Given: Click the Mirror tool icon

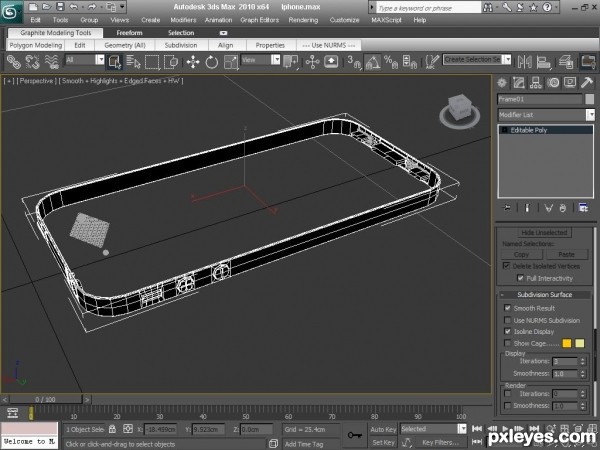Looking at the screenshot, I should 524,62.
